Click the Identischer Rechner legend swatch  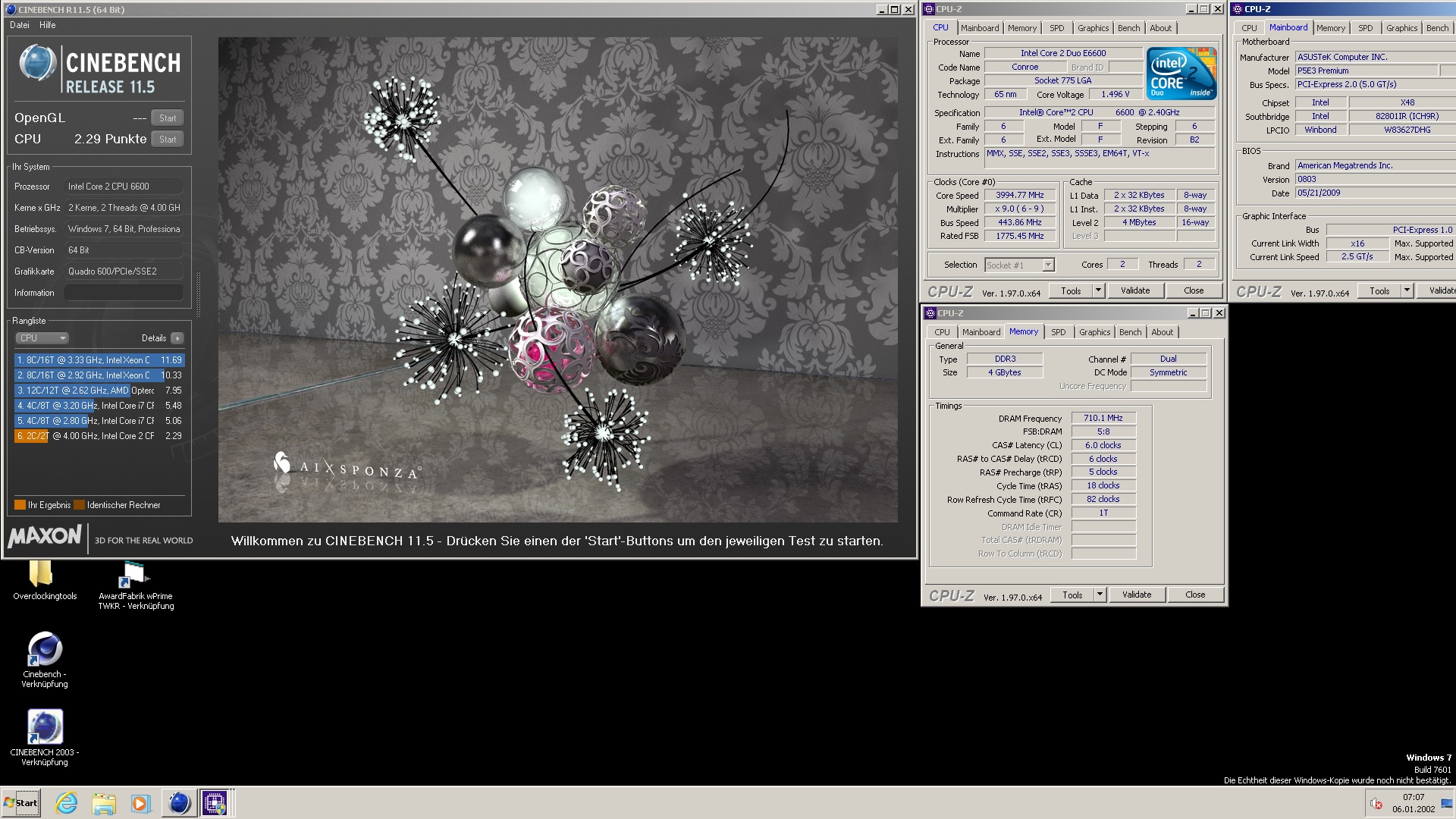click(x=79, y=505)
